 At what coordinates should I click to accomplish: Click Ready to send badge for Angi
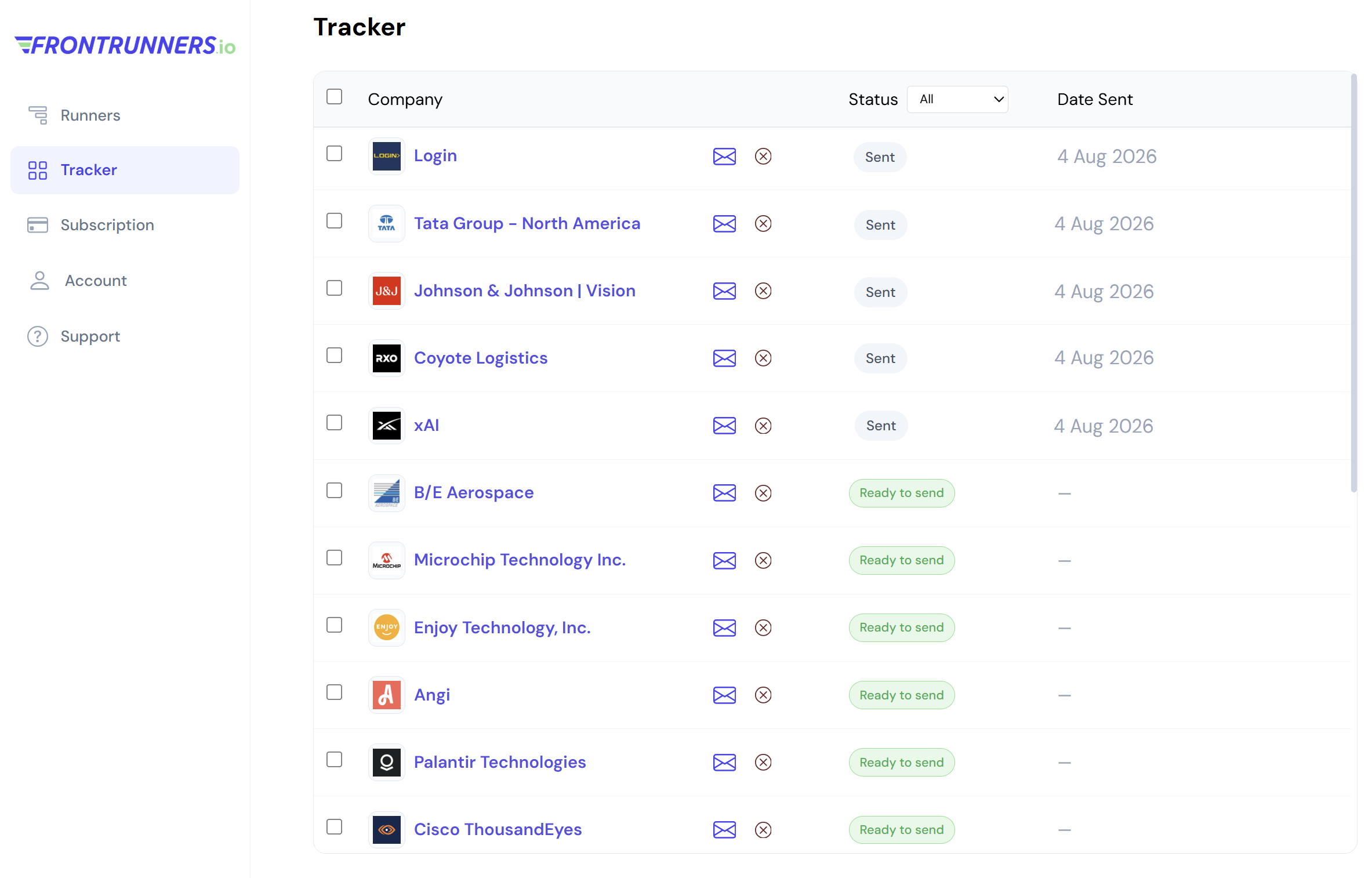pos(902,695)
